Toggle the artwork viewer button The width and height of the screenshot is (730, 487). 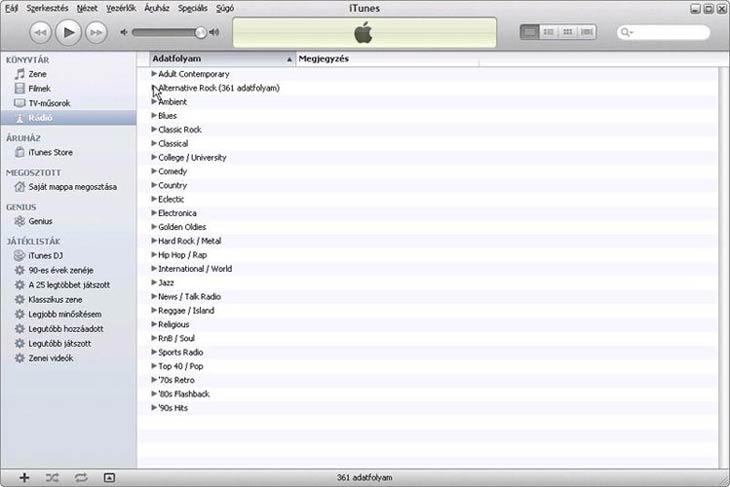[109, 477]
